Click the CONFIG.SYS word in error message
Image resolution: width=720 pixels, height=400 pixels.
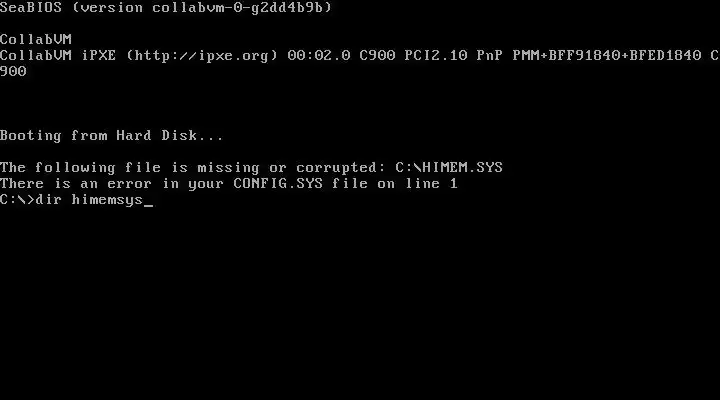(x=278, y=183)
